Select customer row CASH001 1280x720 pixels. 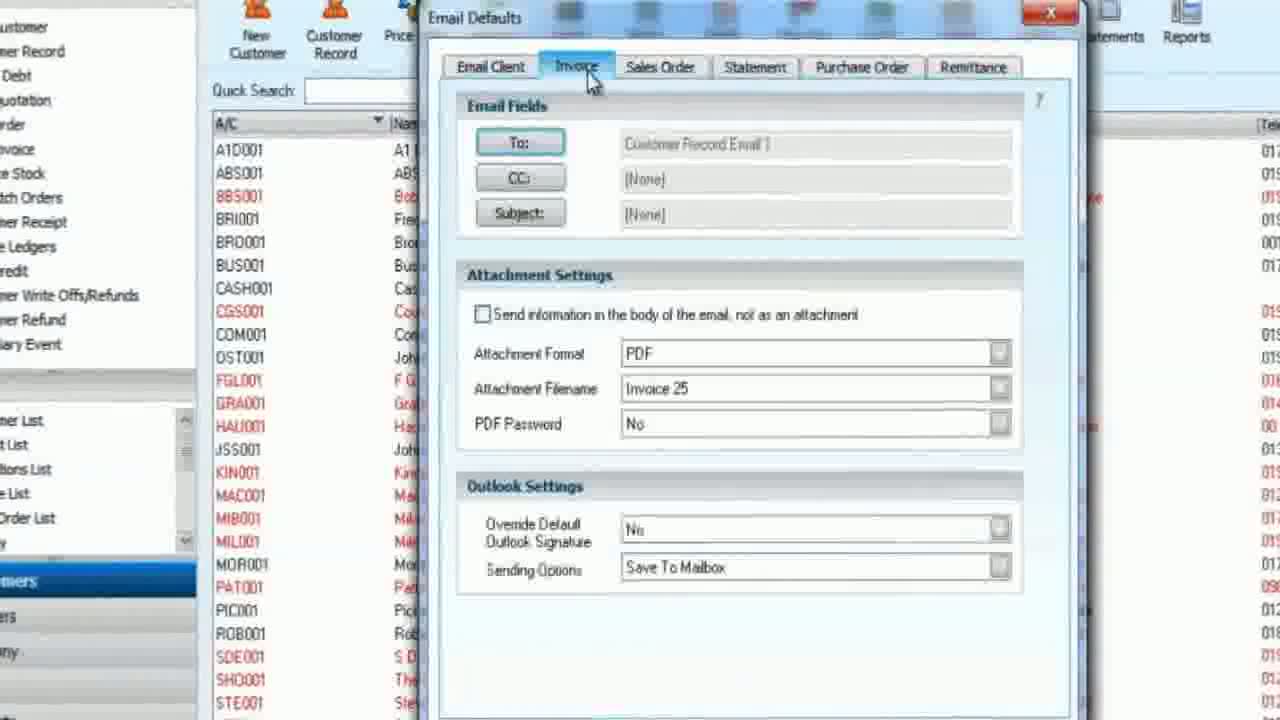243,288
